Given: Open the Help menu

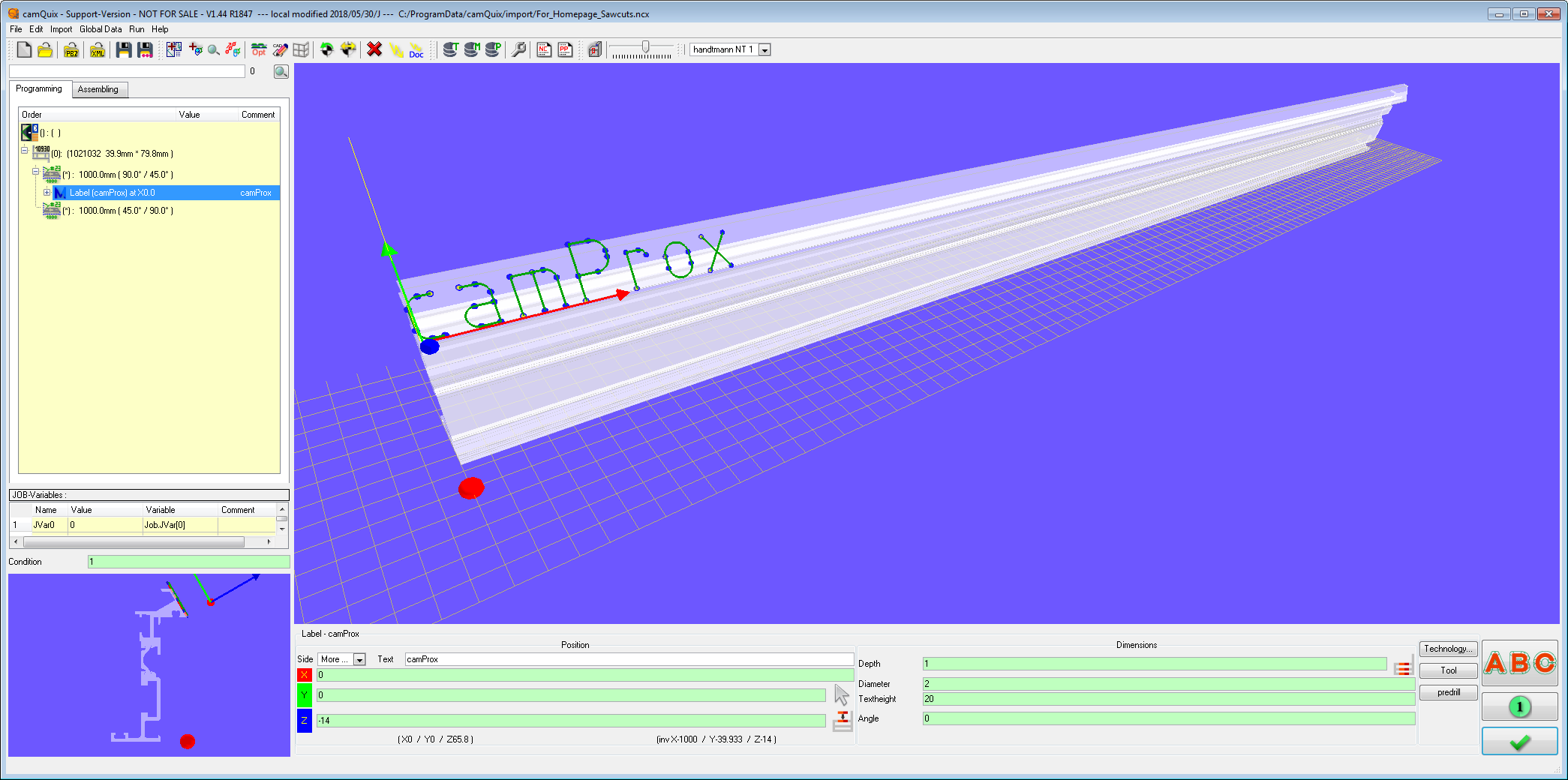Looking at the screenshot, I should tap(160, 29).
